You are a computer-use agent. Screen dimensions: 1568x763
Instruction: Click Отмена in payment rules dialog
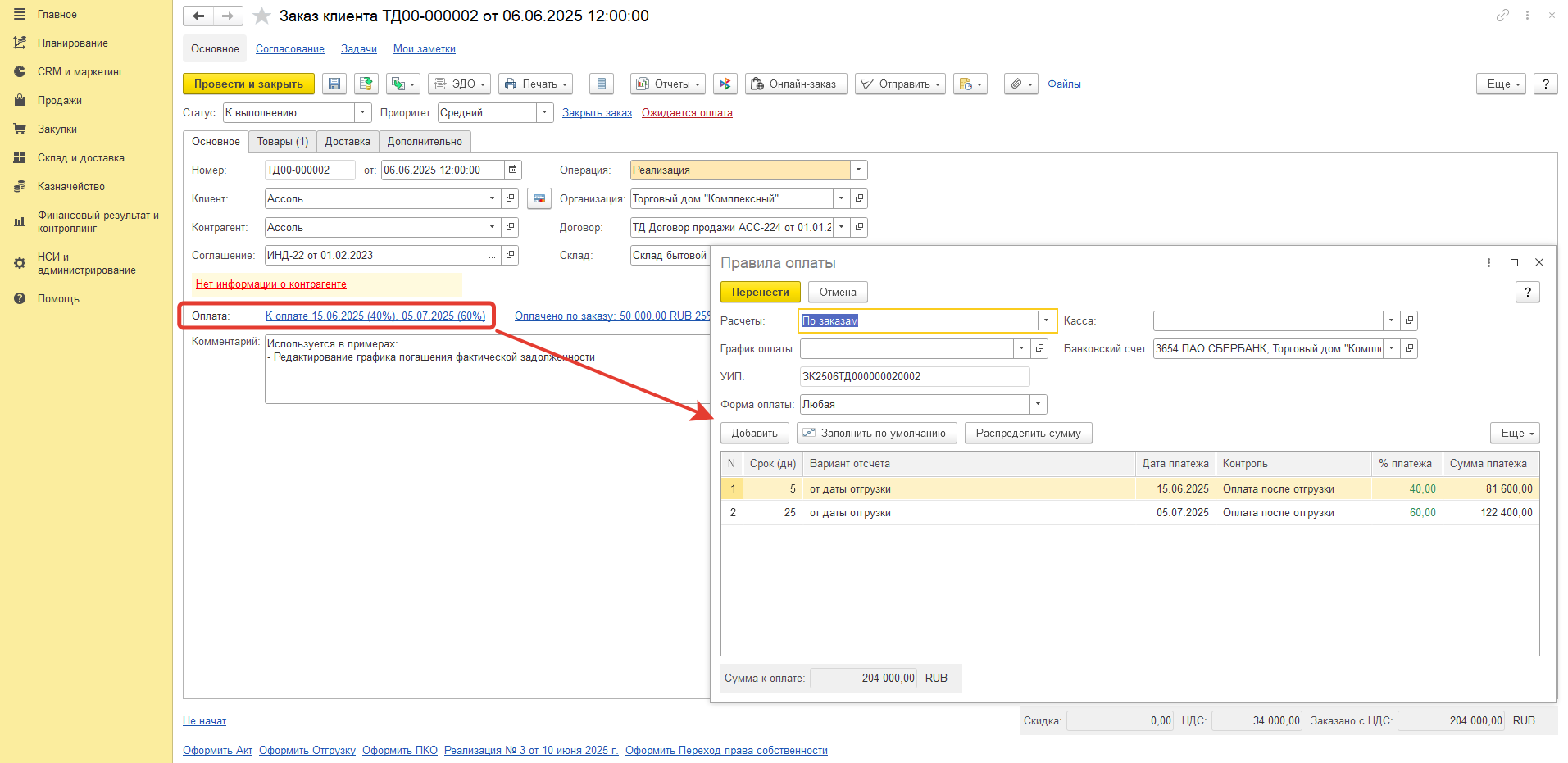pyautogui.click(x=838, y=292)
